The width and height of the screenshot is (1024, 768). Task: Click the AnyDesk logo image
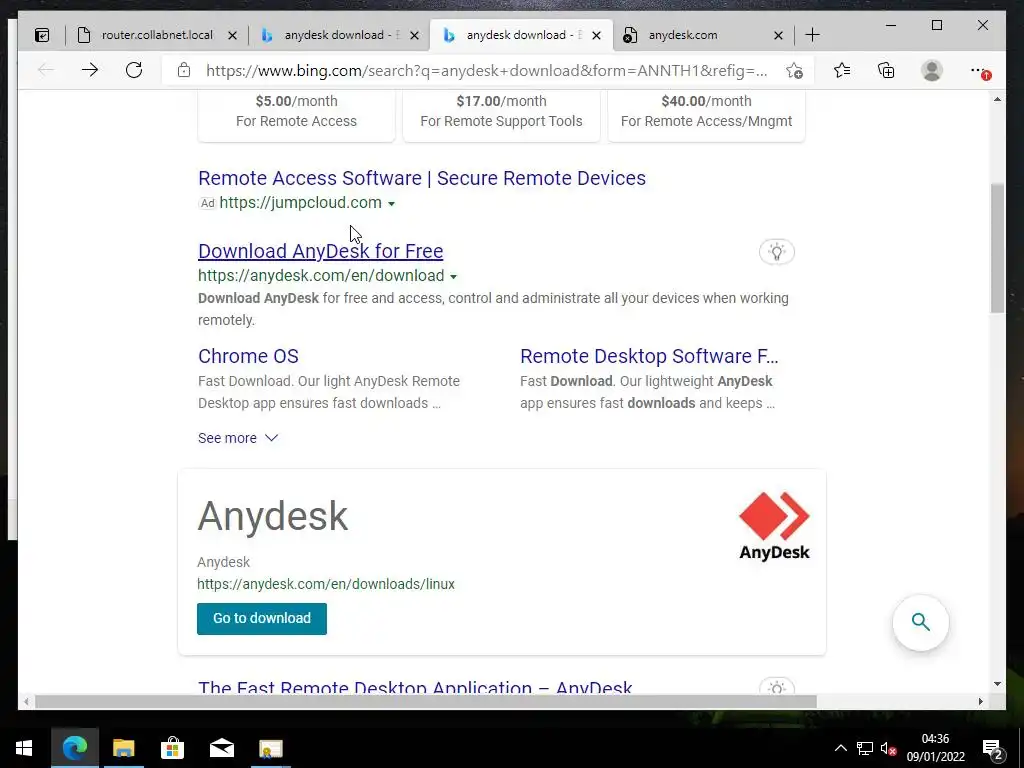pos(774,526)
